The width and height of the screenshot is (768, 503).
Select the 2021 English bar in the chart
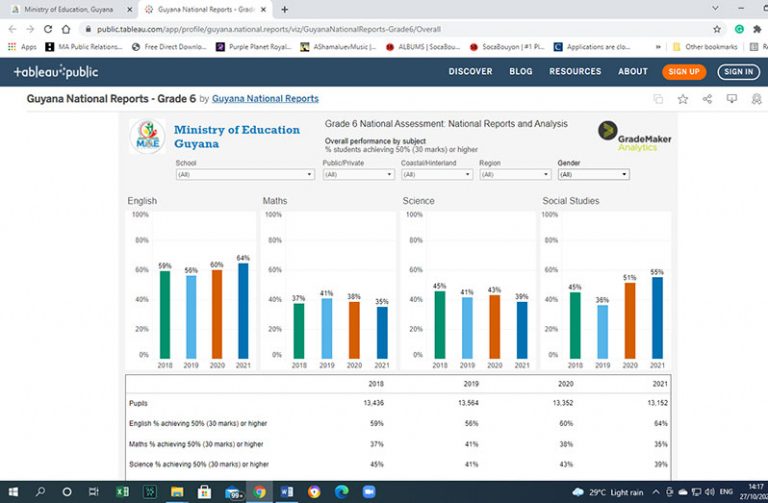(x=243, y=311)
